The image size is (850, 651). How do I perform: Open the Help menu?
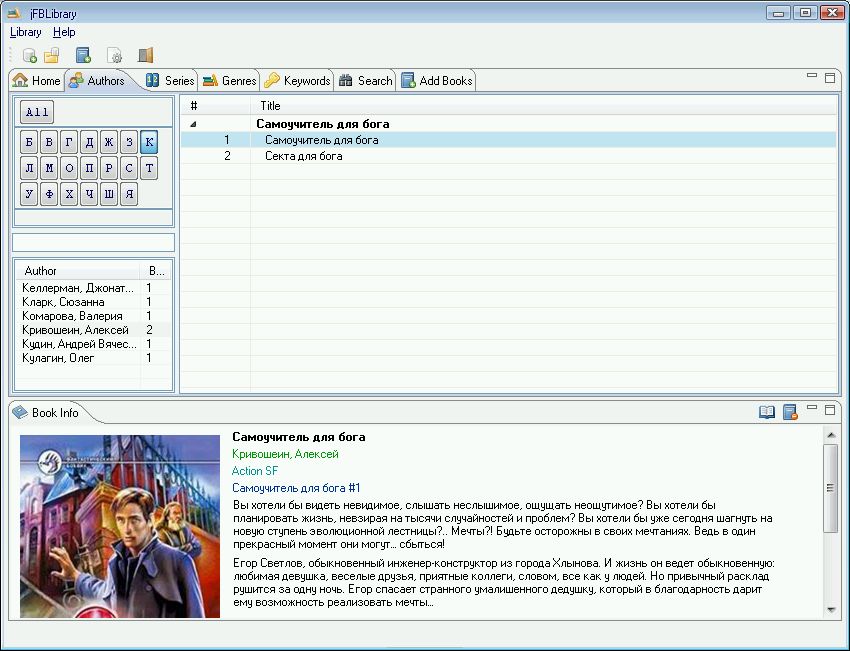pos(64,33)
